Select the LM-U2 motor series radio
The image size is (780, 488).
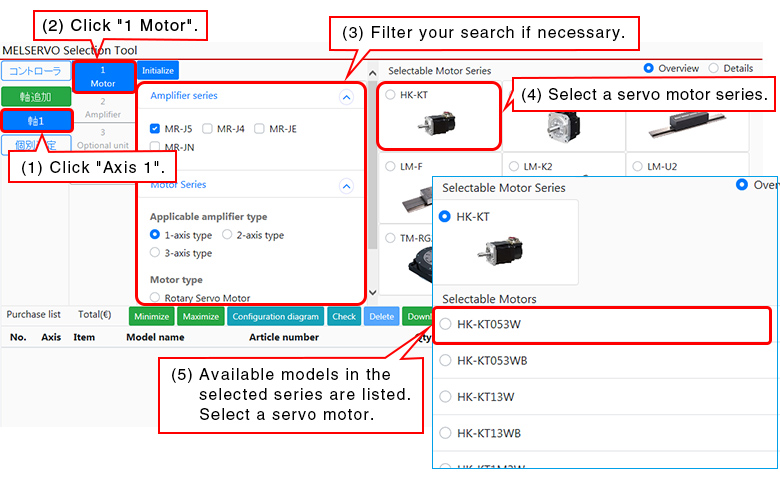[x=637, y=166]
